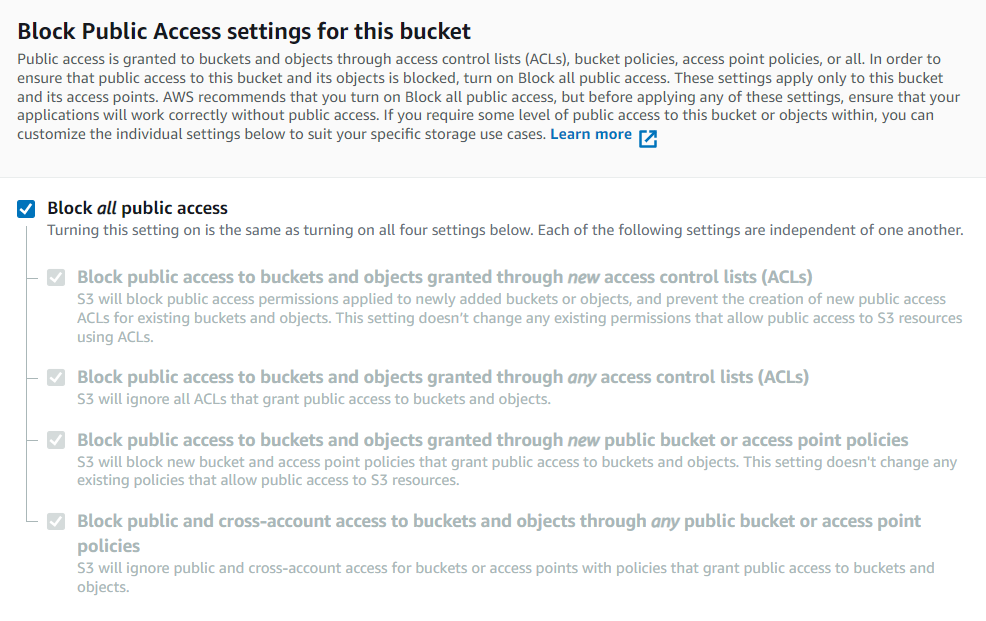Click the label about new access control lists

tap(444, 277)
